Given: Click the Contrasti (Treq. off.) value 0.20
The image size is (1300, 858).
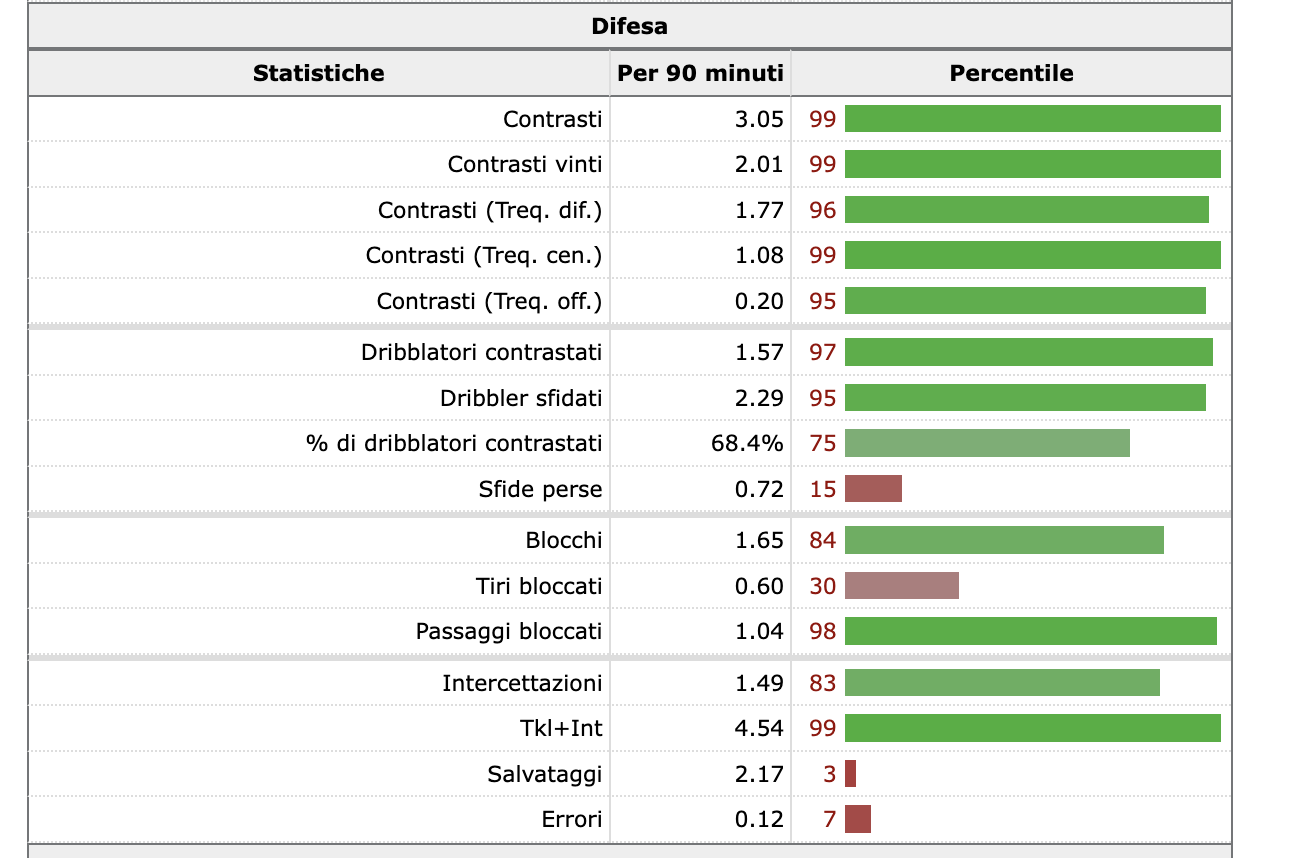Looking at the screenshot, I should tap(758, 301).
